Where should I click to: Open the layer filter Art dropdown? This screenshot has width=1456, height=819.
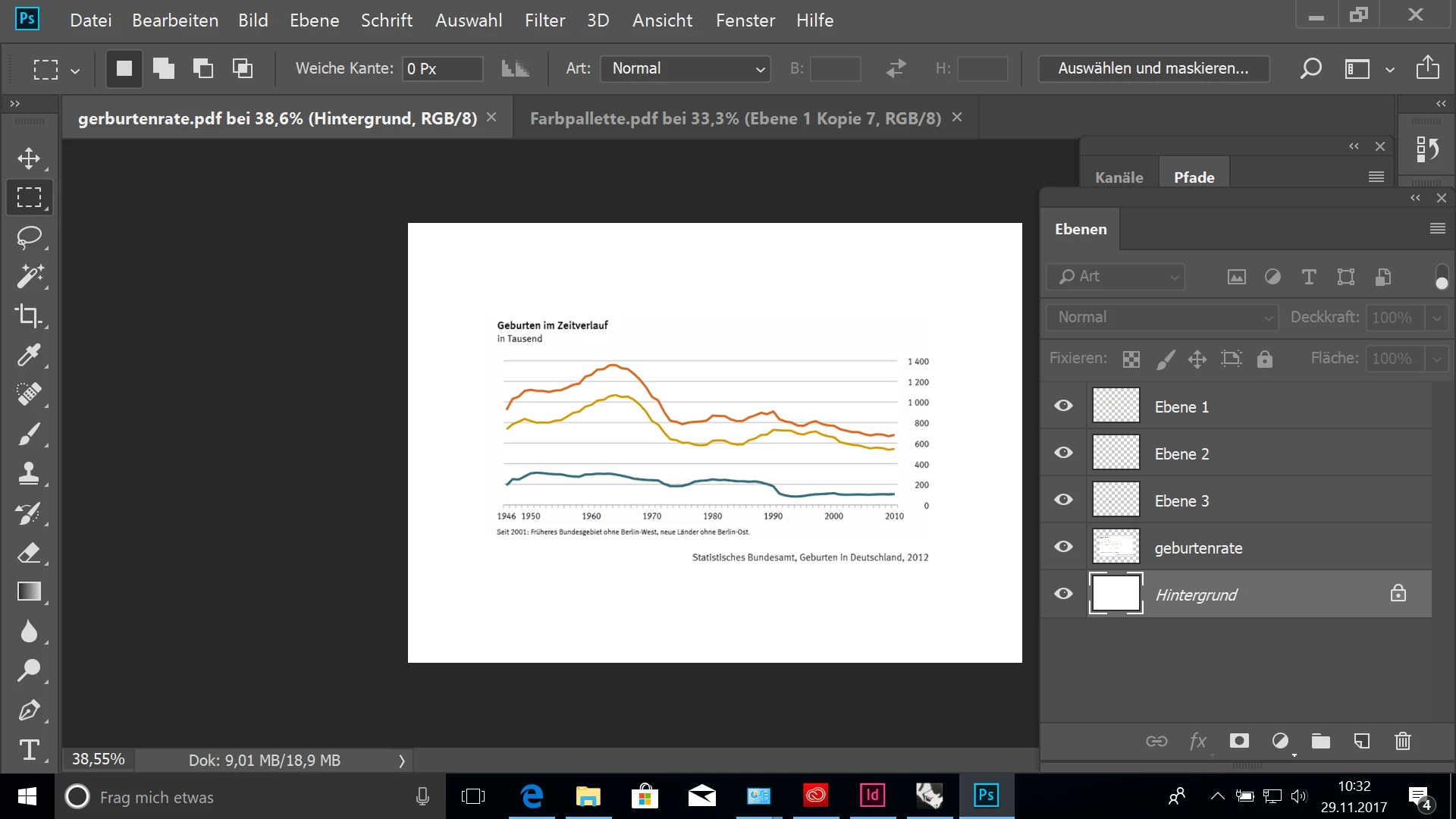(1115, 277)
